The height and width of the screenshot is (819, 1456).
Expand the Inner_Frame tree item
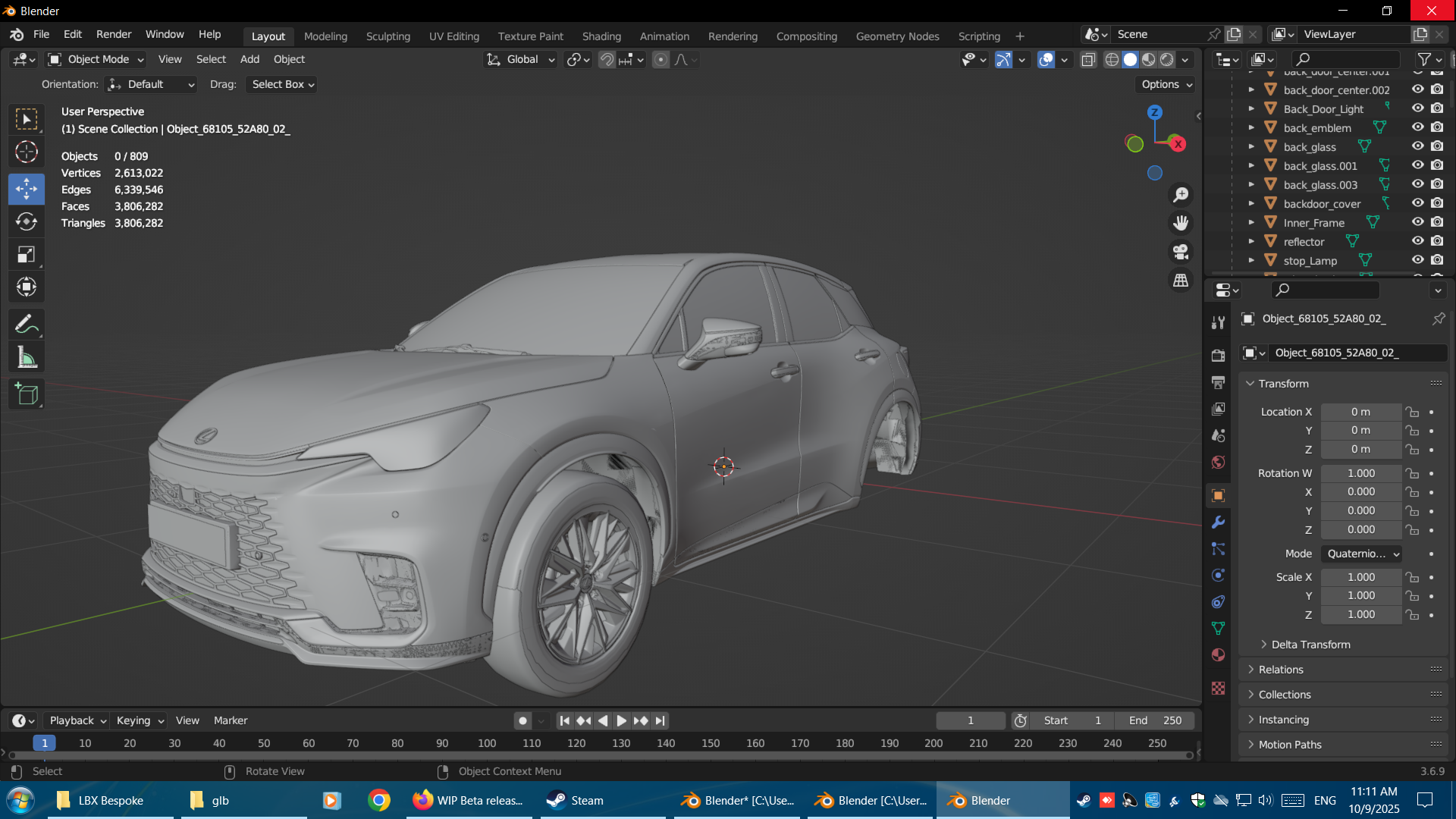click(1251, 222)
